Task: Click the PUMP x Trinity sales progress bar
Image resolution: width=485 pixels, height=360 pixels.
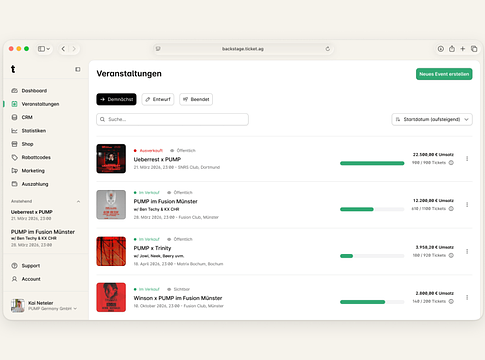Action: pos(372,256)
